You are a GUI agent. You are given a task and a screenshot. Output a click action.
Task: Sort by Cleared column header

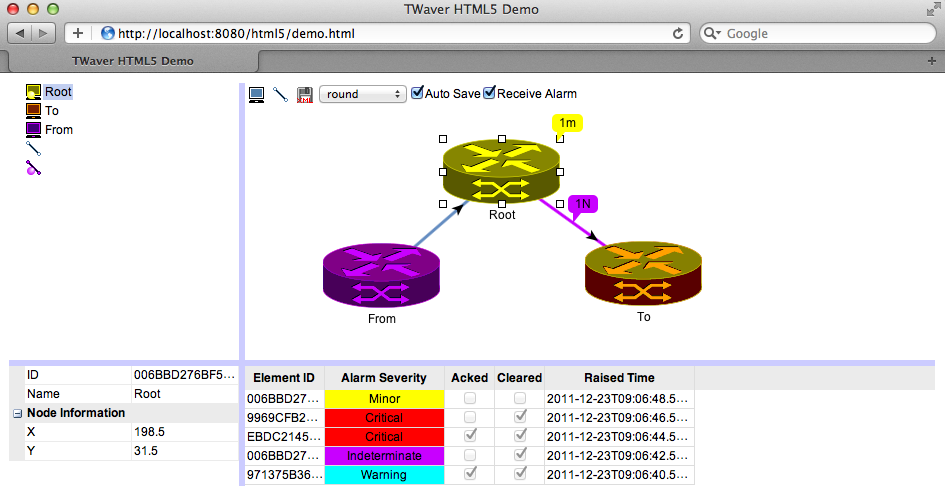pos(520,378)
